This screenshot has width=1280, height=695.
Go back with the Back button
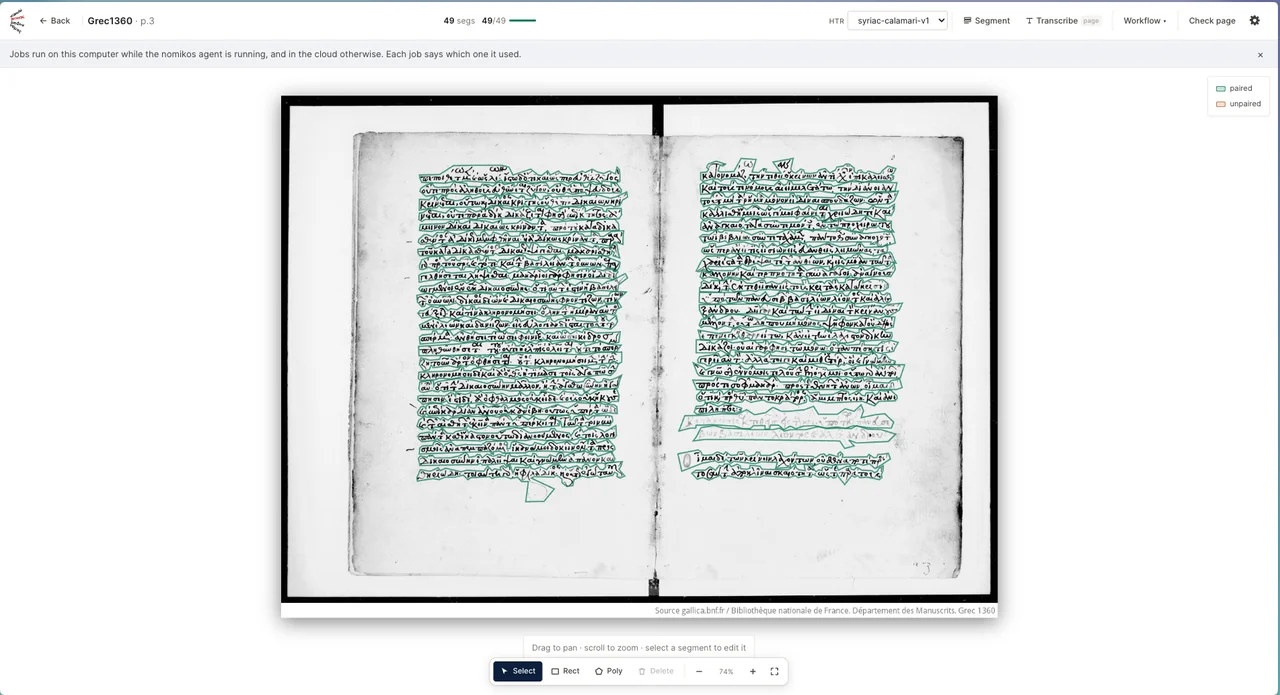point(55,21)
